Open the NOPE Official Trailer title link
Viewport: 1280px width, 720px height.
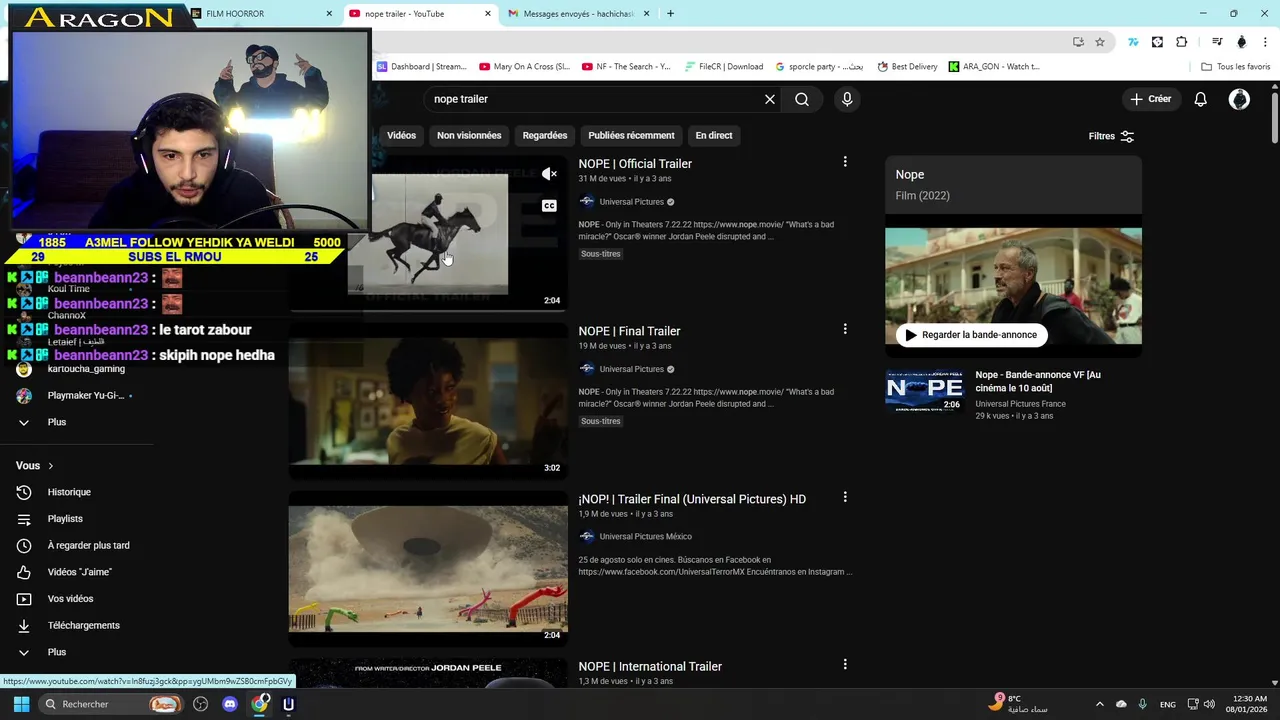635,164
